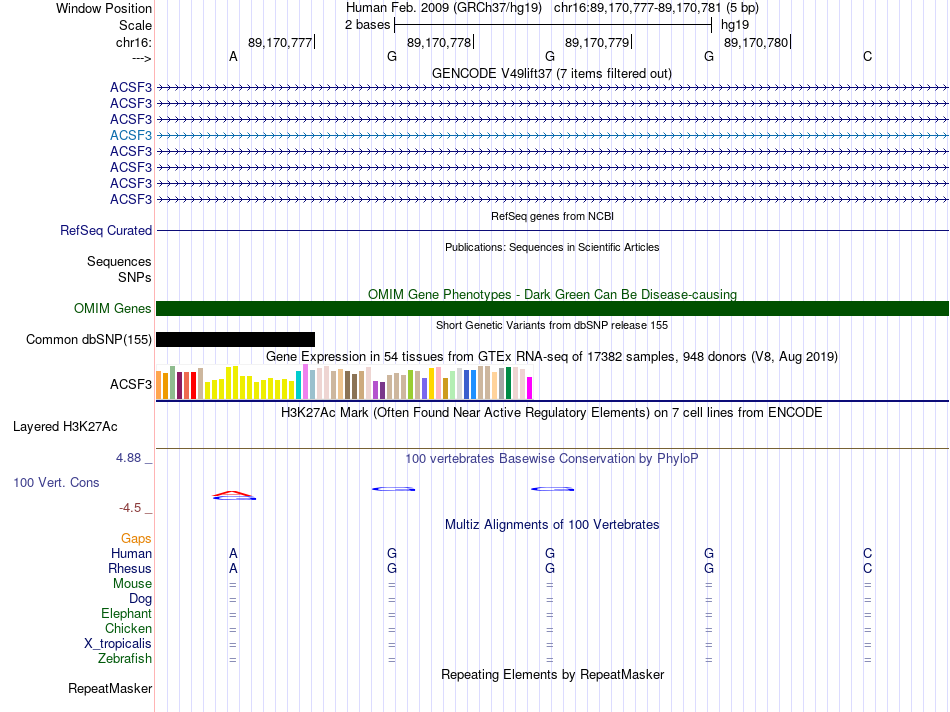This screenshot has height=712, width=950.
Task: Open 'Short Genetic Variants from dbSNP release 155' title
Action: pos(552,325)
